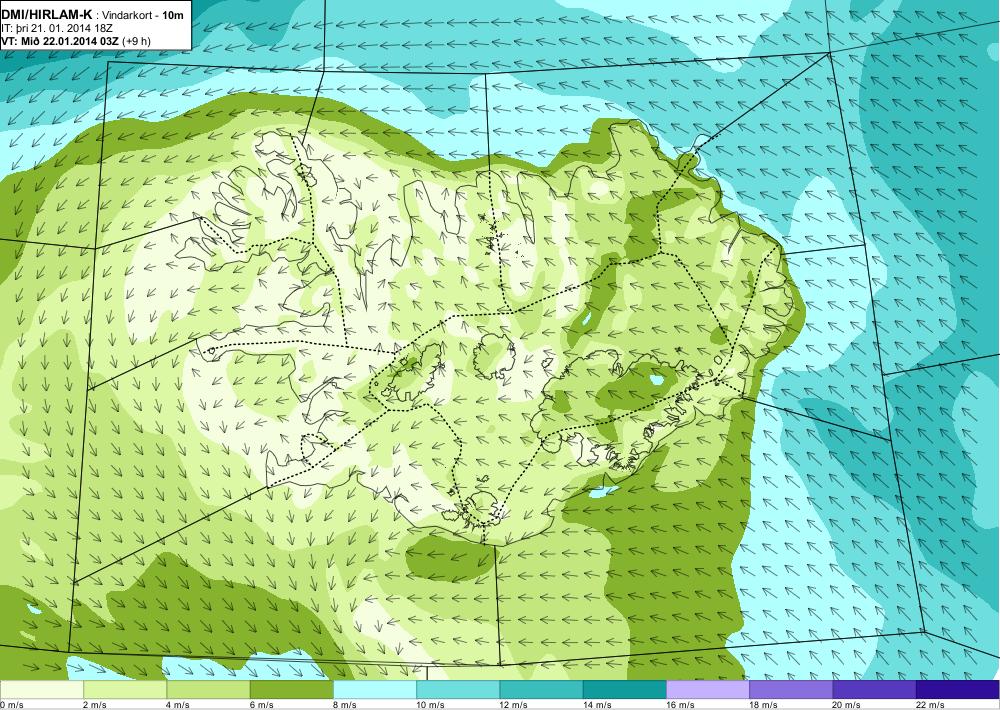Click the '4 m/s' legend label
This screenshot has height=710, width=1000.
tap(178, 705)
